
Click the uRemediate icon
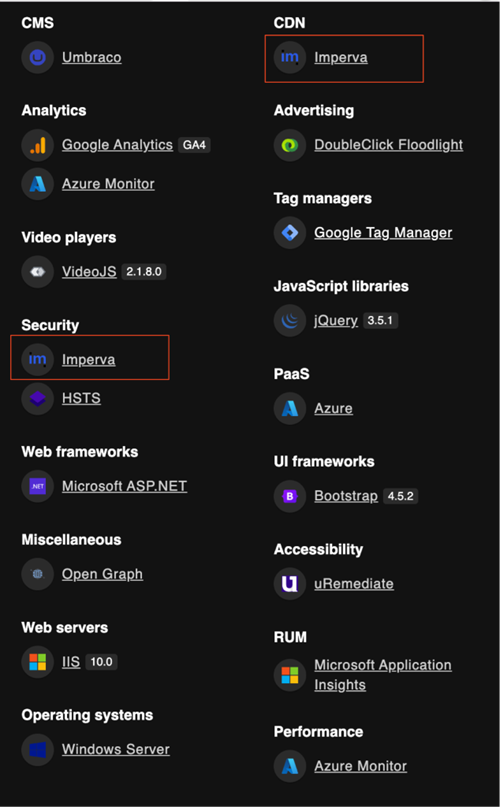click(290, 584)
